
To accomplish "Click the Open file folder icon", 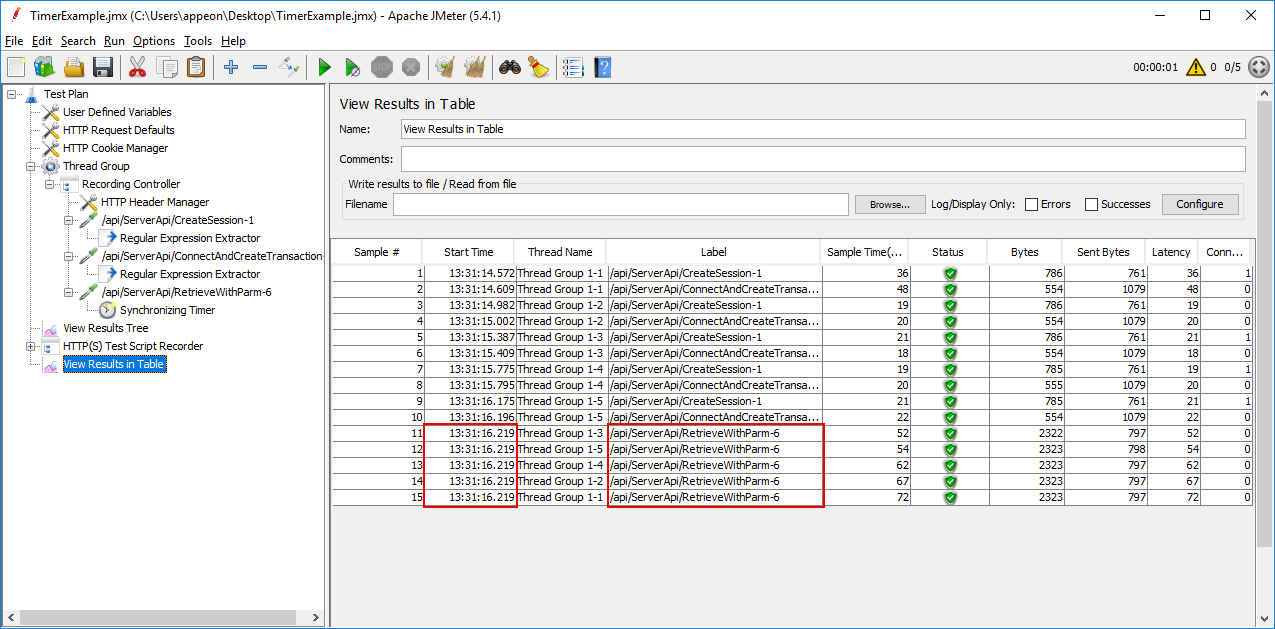I will tap(74, 67).
